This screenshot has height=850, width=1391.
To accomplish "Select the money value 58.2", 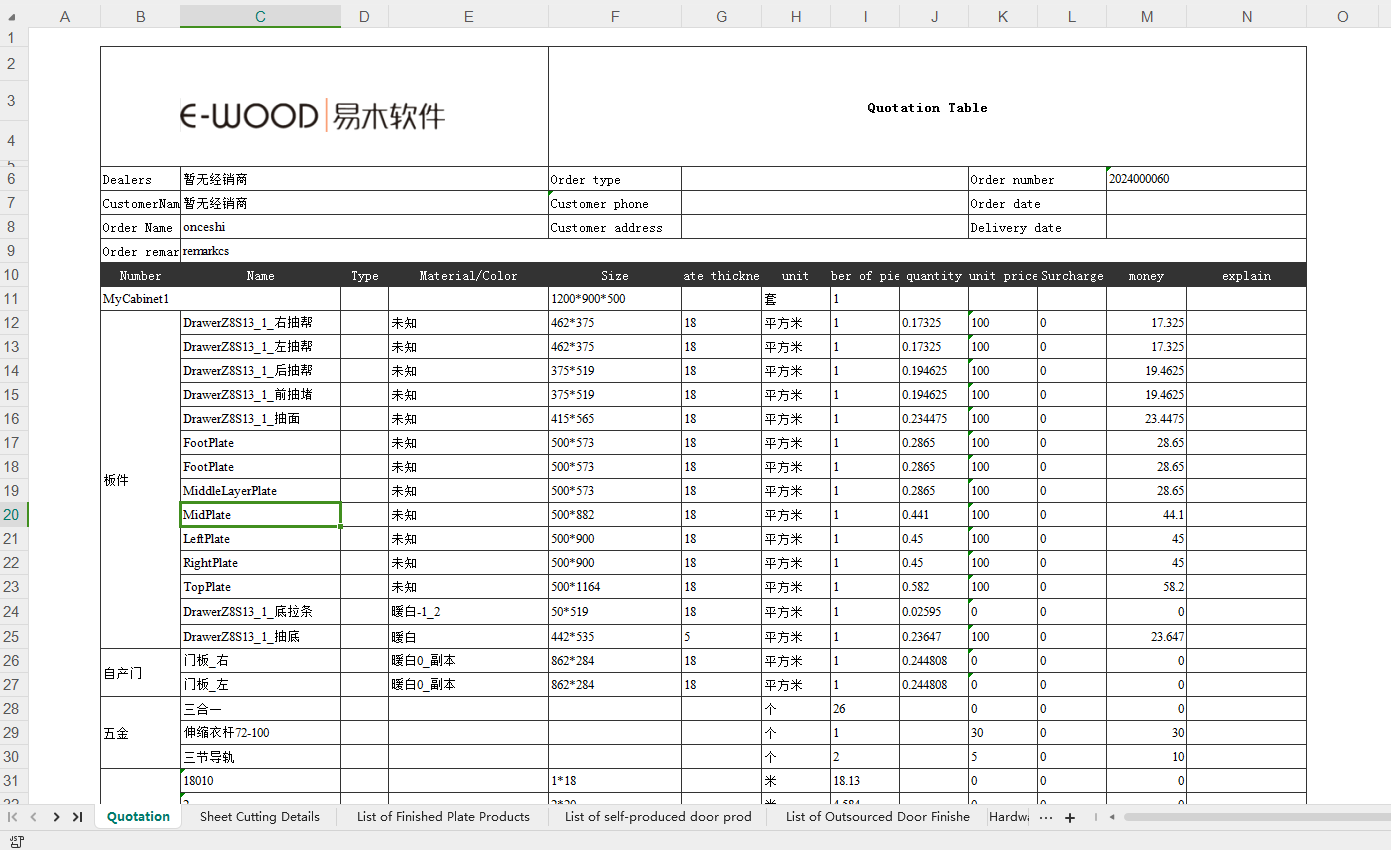I will point(1146,587).
